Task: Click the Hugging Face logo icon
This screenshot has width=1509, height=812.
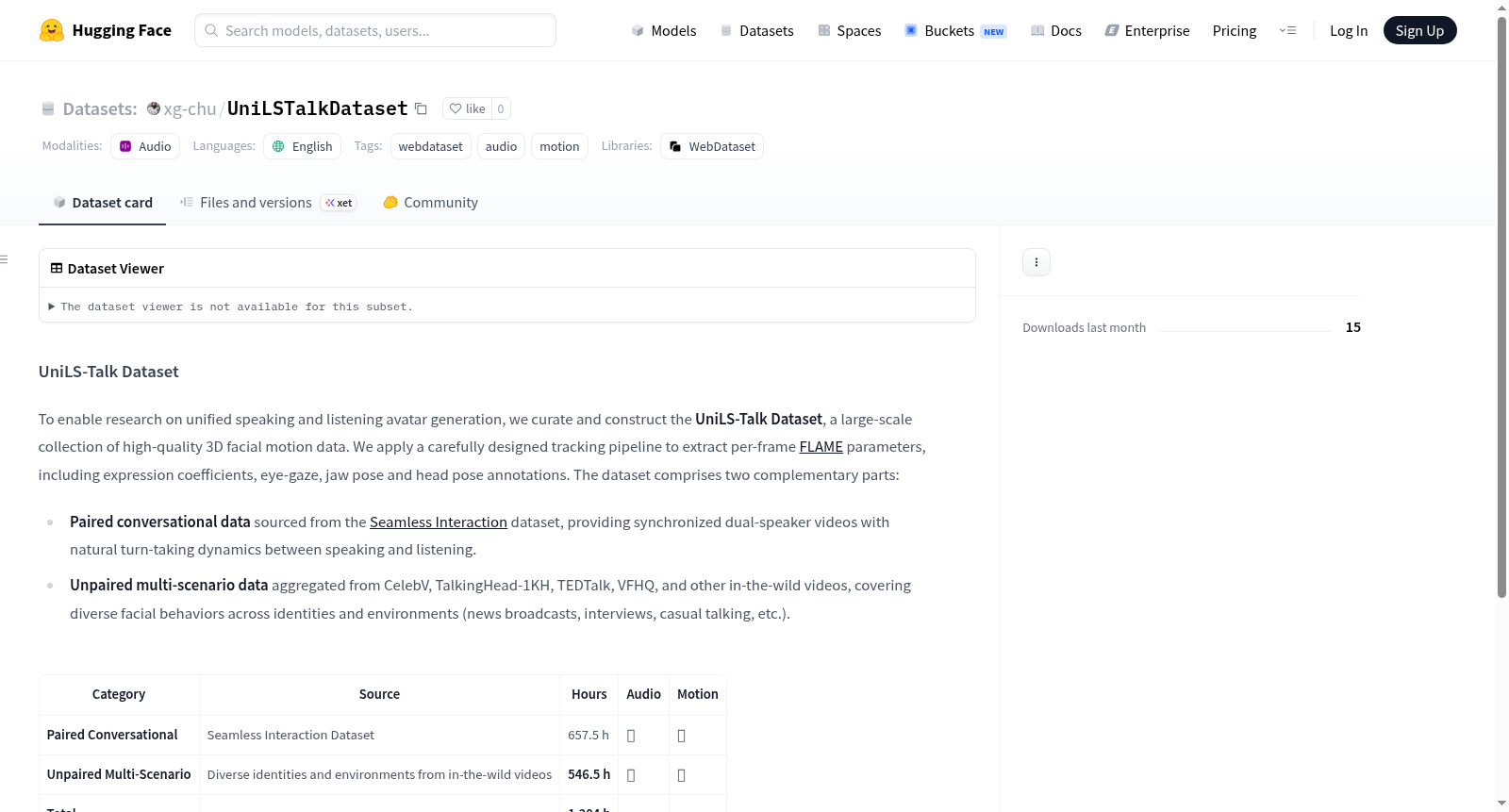Action: [52, 30]
